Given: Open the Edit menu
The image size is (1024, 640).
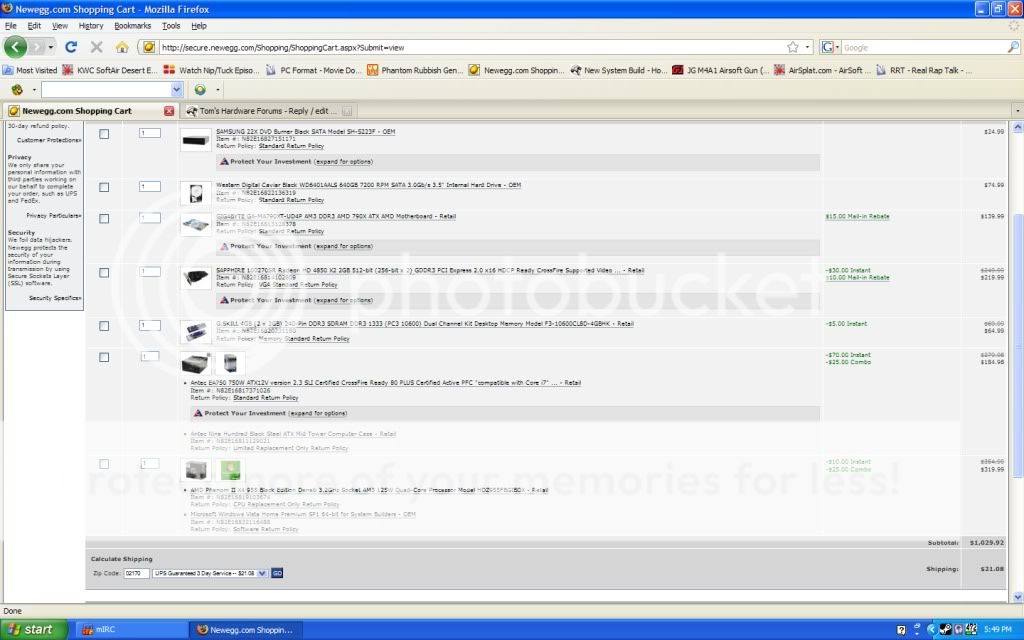Looking at the screenshot, I should point(34,25).
